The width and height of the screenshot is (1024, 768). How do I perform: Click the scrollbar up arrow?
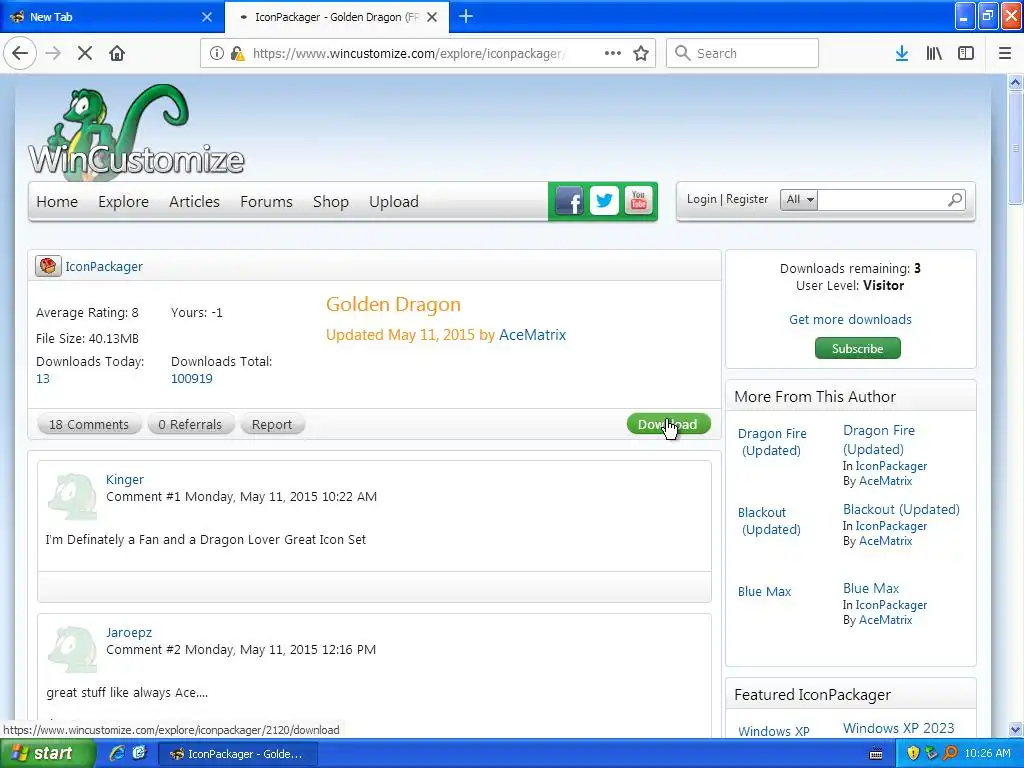[1016, 82]
